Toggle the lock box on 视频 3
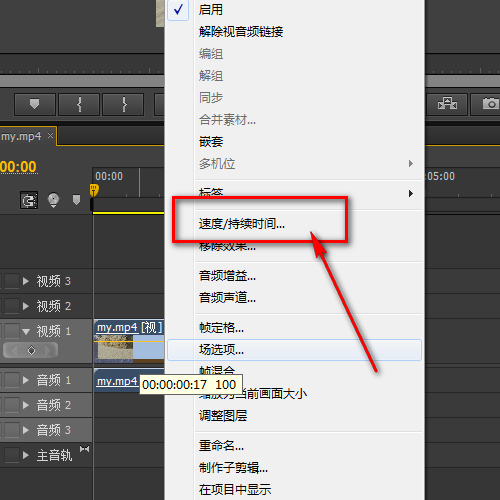 [x=12, y=281]
